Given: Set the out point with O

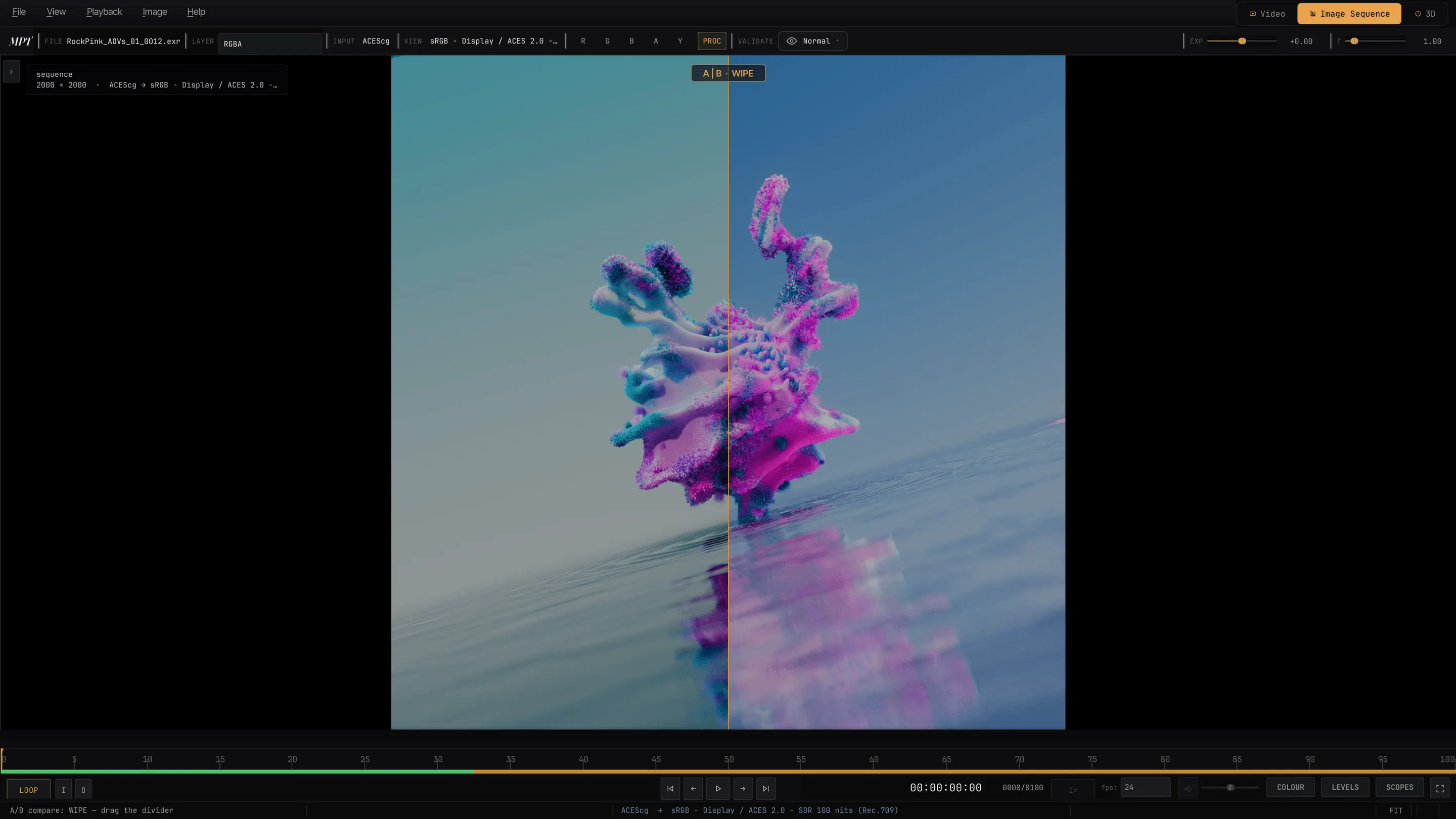Looking at the screenshot, I should tap(83, 790).
